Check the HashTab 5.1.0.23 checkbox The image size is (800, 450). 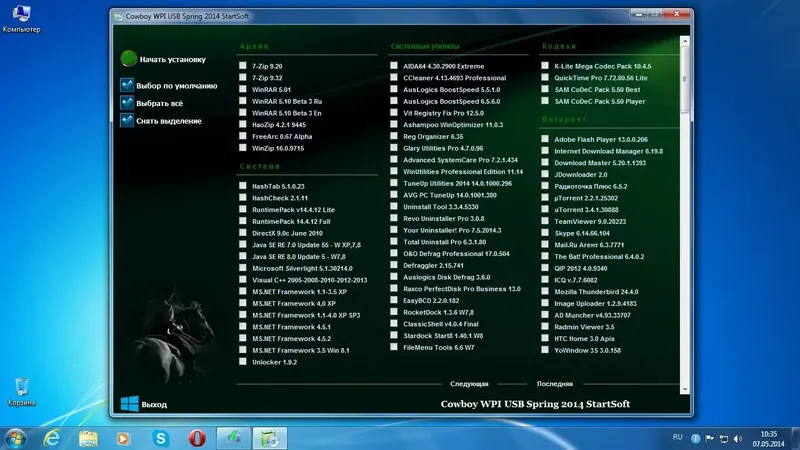[243, 186]
